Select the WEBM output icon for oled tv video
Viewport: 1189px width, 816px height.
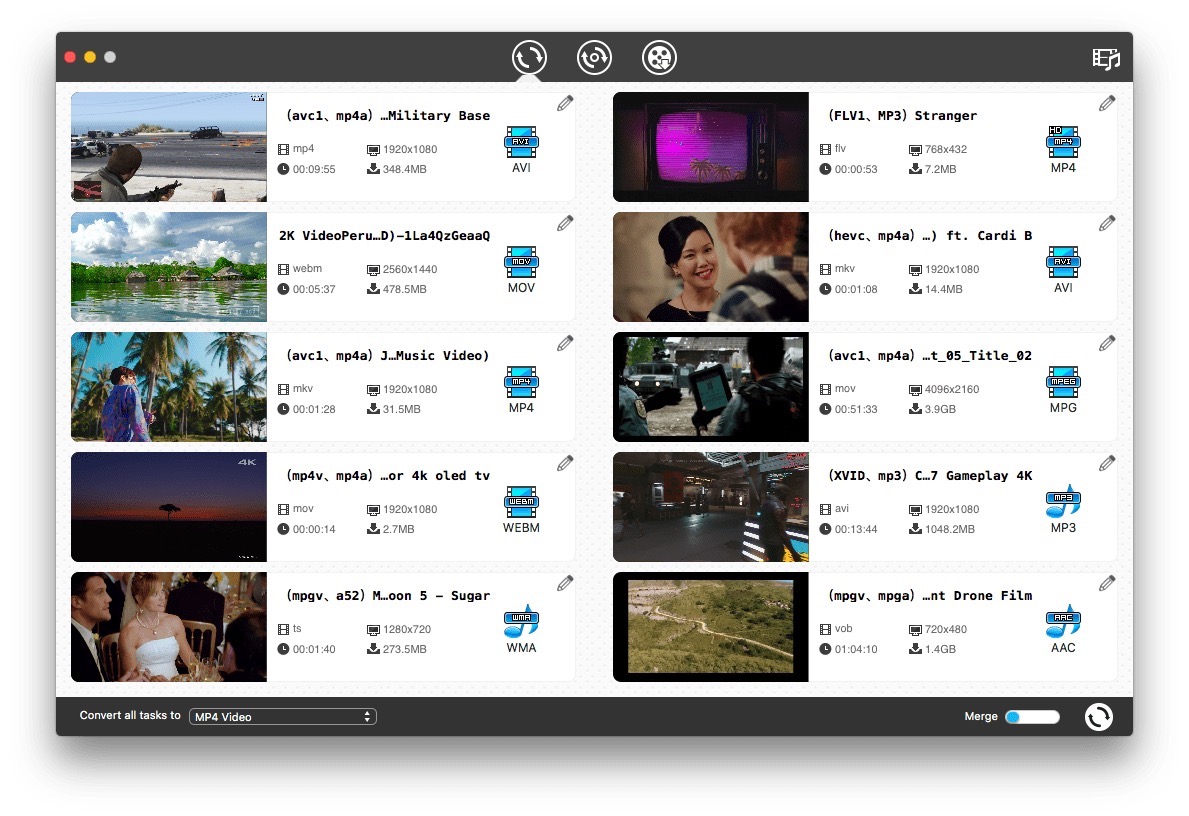pos(521,503)
